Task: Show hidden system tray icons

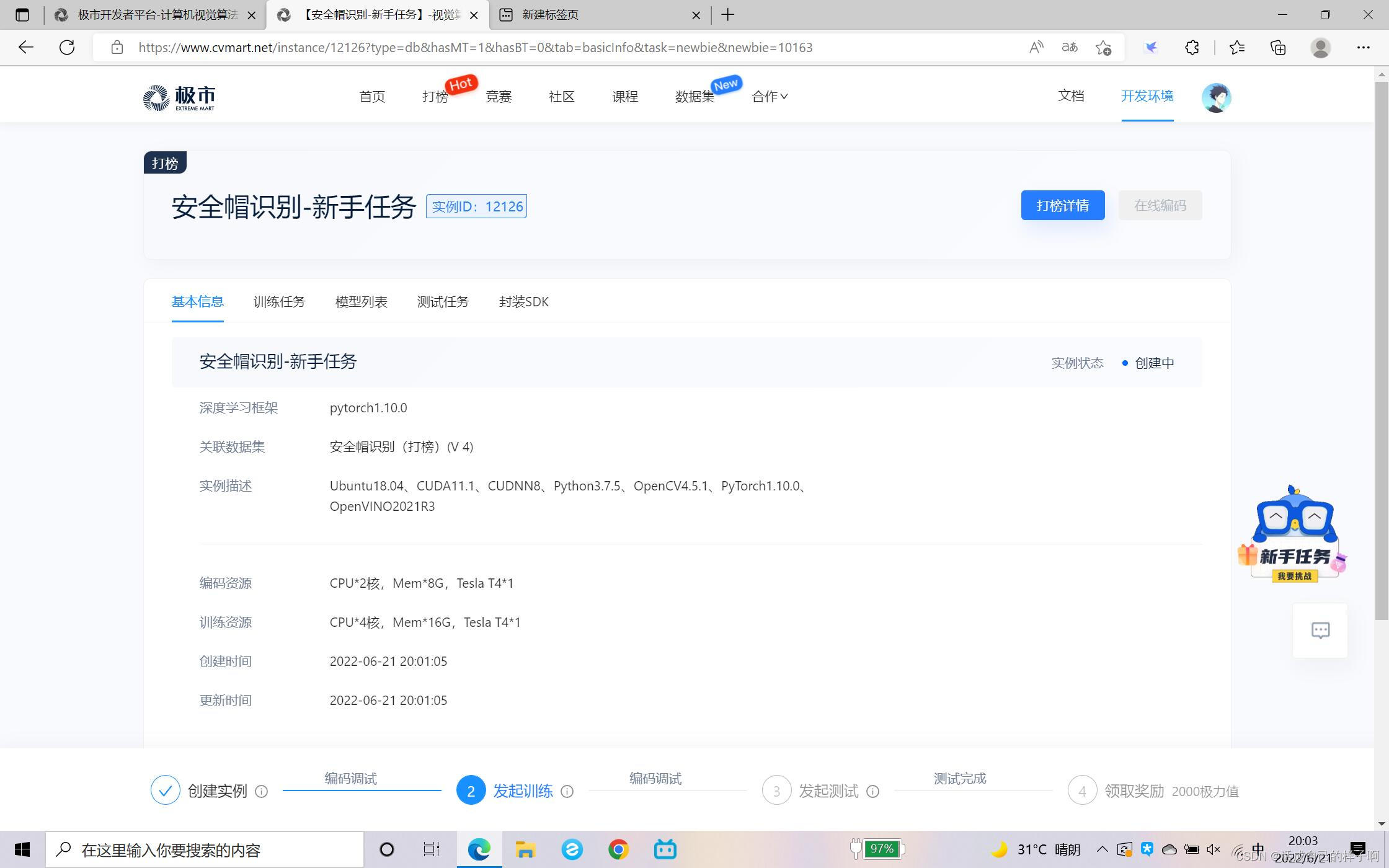Action: [1102, 849]
